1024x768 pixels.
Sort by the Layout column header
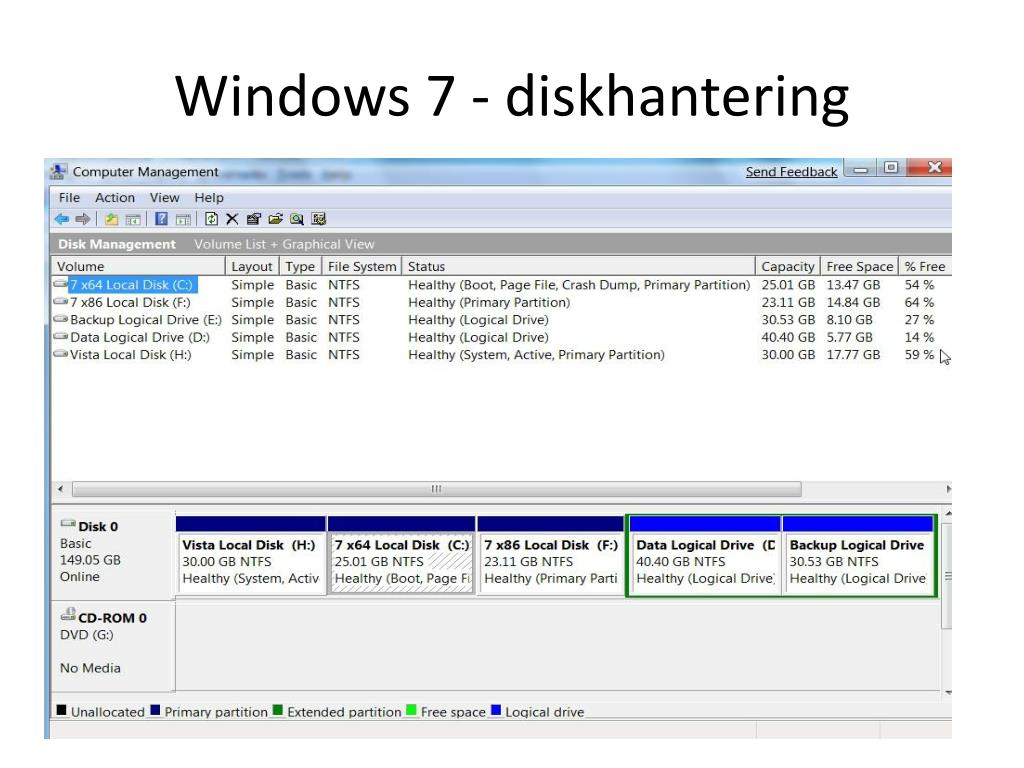[x=253, y=266]
